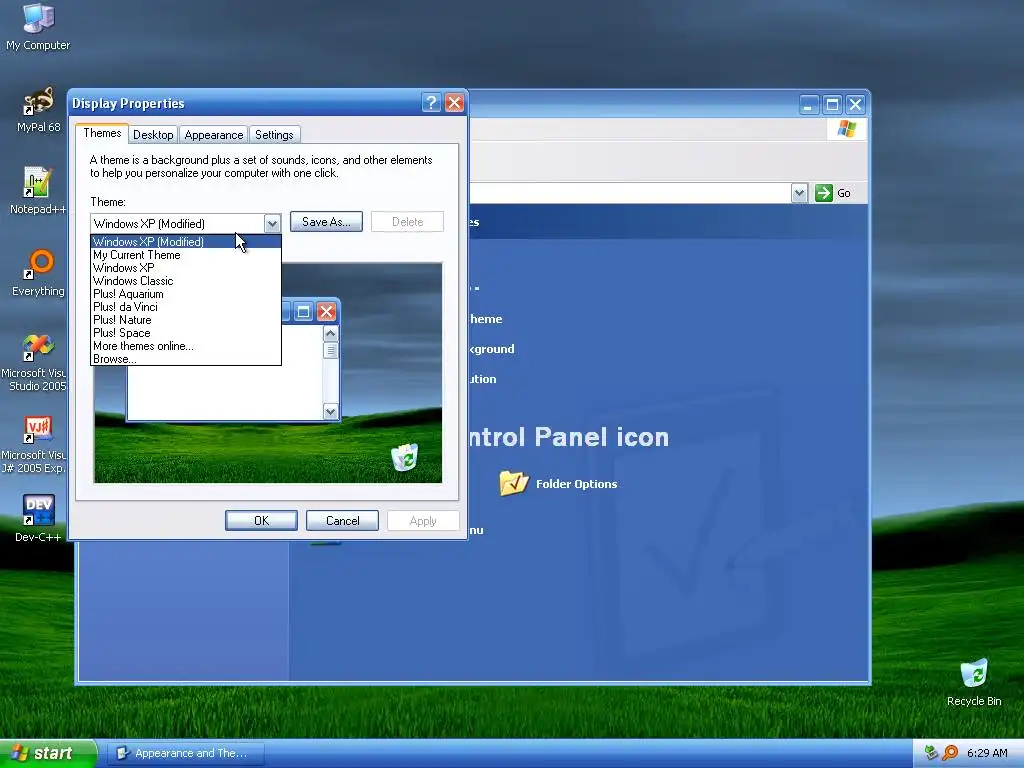Click the Apply button

(x=423, y=520)
